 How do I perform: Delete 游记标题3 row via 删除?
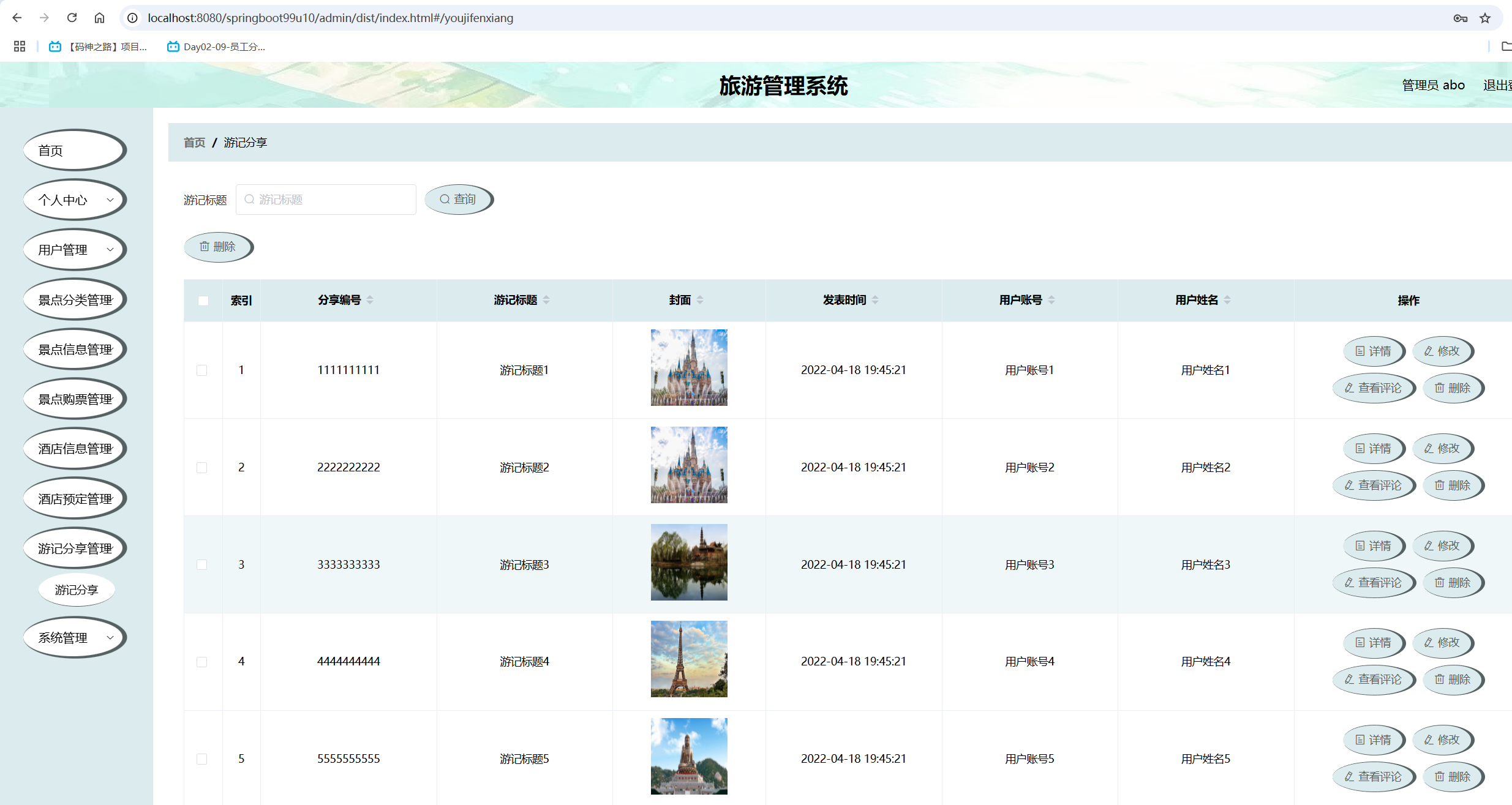coord(1453,583)
